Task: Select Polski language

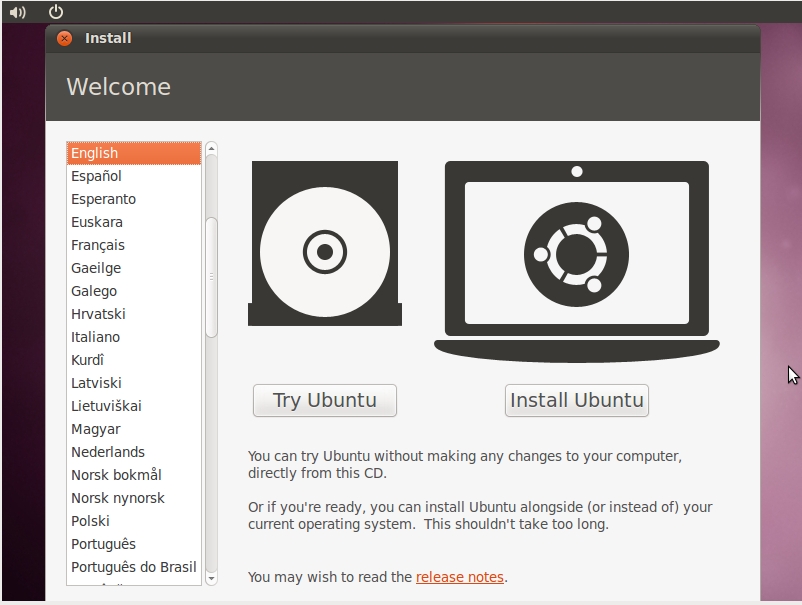Action: [x=134, y=521]
